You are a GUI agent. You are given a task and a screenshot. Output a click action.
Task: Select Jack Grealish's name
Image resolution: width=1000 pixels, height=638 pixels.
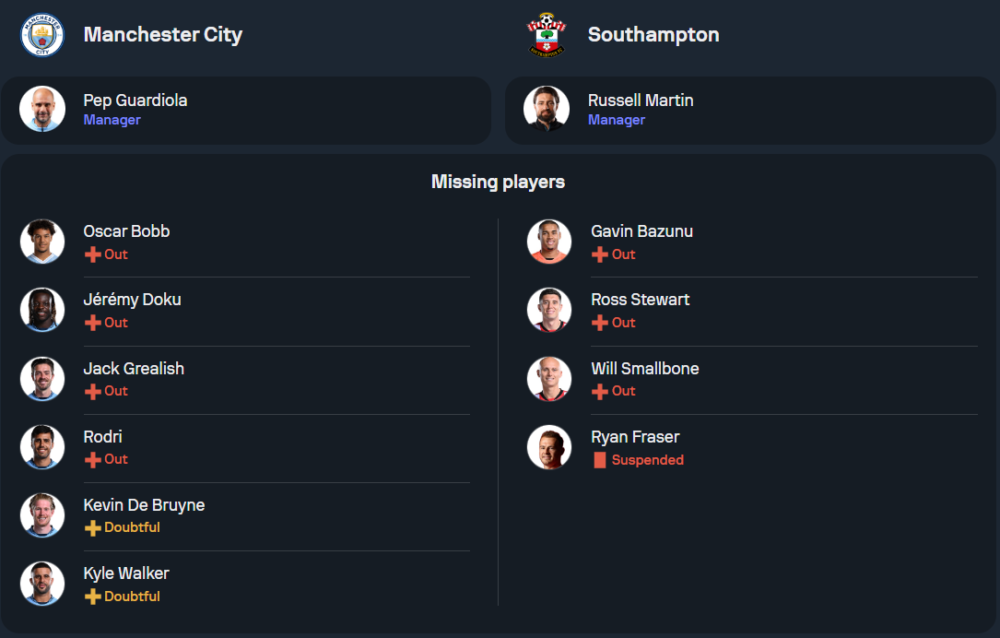coord(133,368)
